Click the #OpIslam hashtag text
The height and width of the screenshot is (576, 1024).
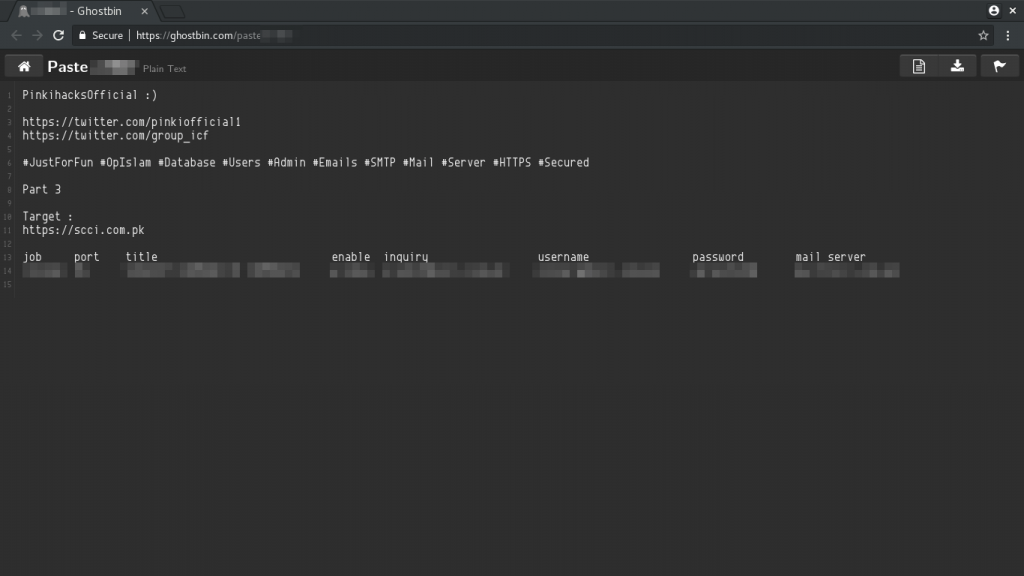pyautogui.click(x=125, y=163)
